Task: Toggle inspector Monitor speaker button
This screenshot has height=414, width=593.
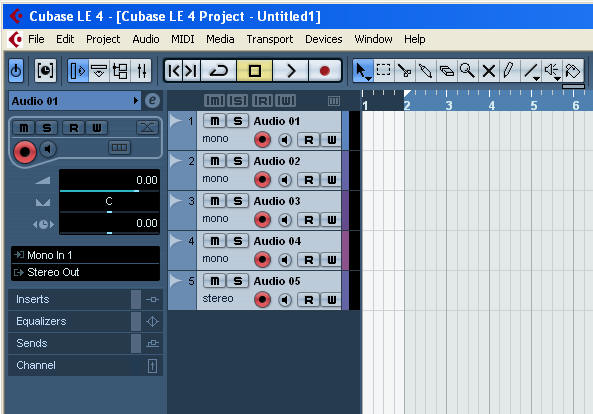Action: (x=48, y=149)
